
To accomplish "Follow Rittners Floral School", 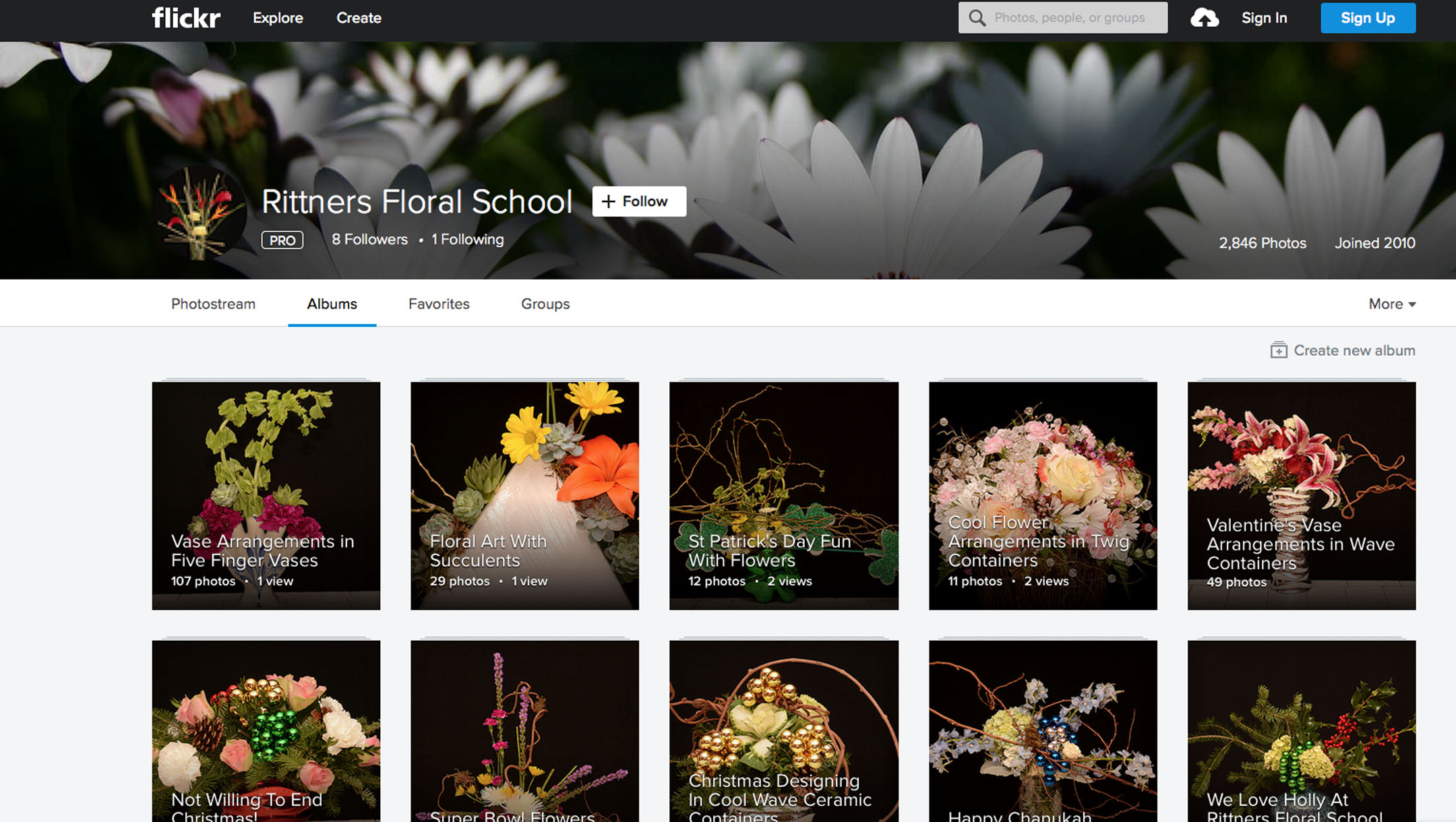I will coord(639,201).
